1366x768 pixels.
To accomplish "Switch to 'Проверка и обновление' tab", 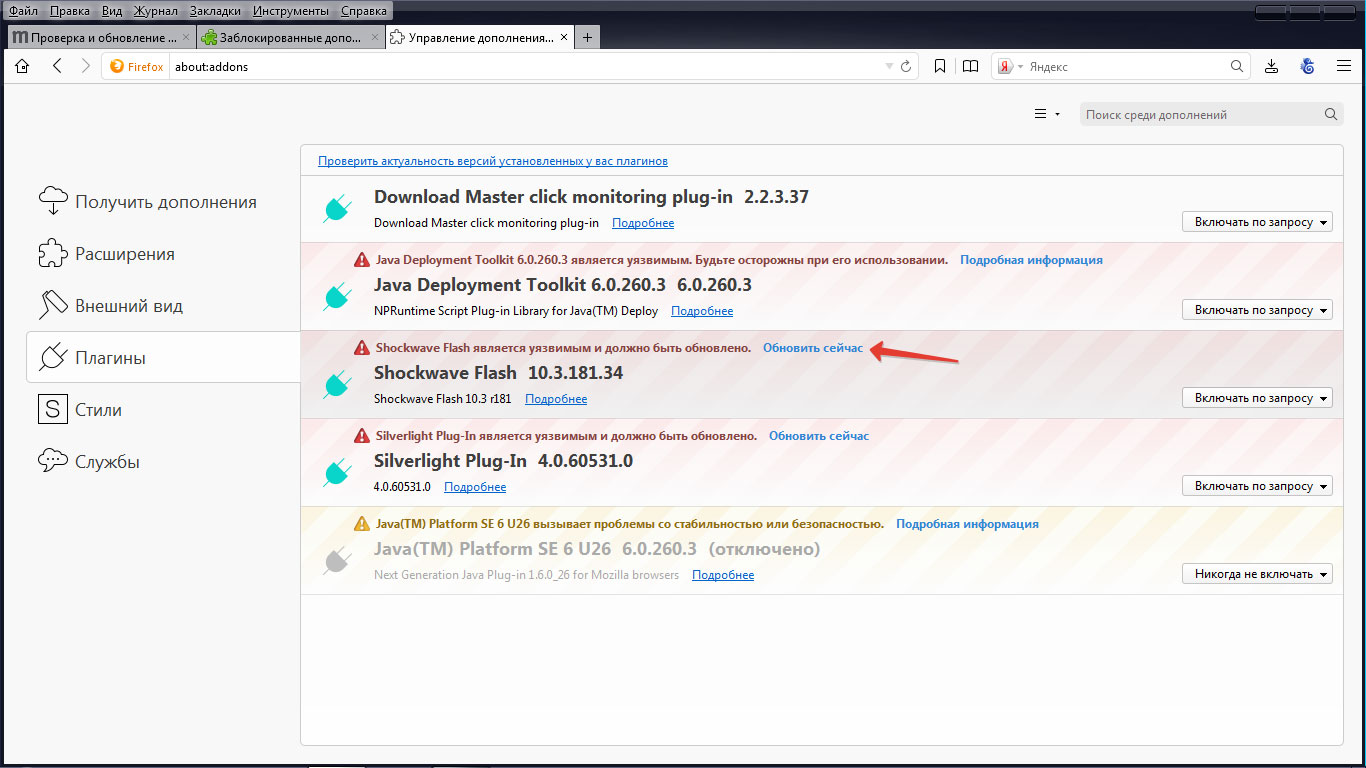I will [100, 38].
